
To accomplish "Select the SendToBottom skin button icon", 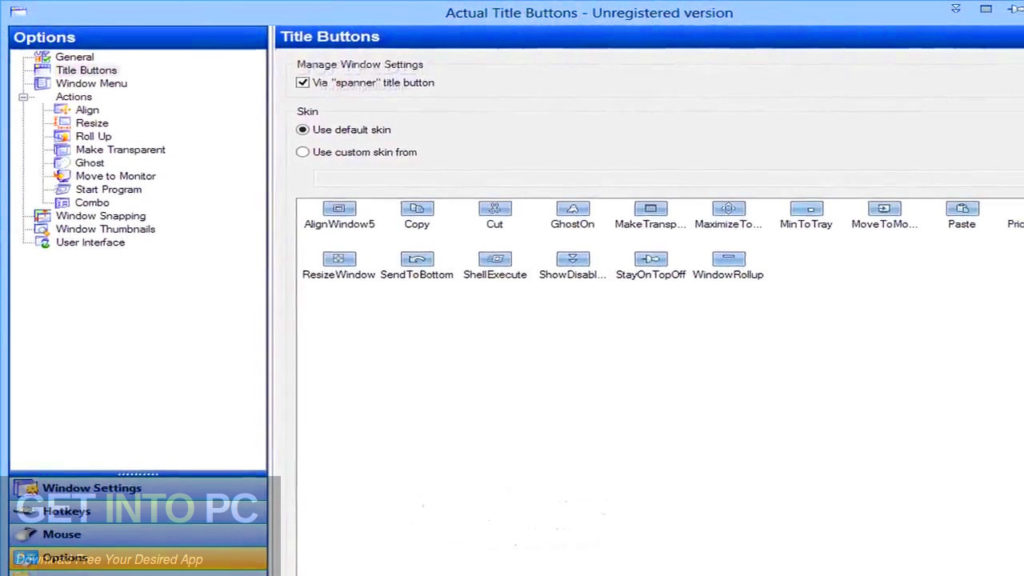I will click(x=417, y=259).
